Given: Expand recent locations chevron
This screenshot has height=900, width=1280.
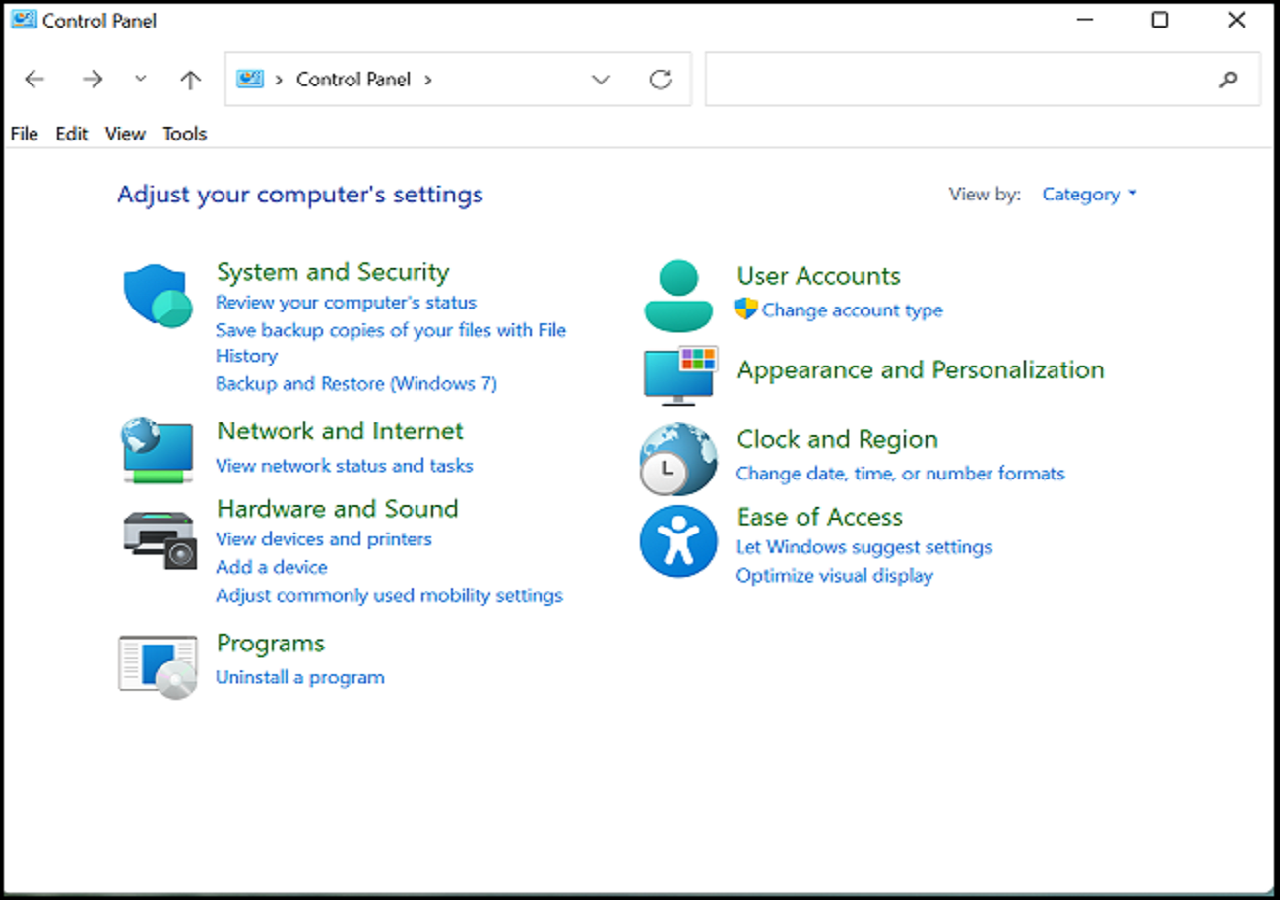Looking at the screenshot, I should click(x=140, y=80).
